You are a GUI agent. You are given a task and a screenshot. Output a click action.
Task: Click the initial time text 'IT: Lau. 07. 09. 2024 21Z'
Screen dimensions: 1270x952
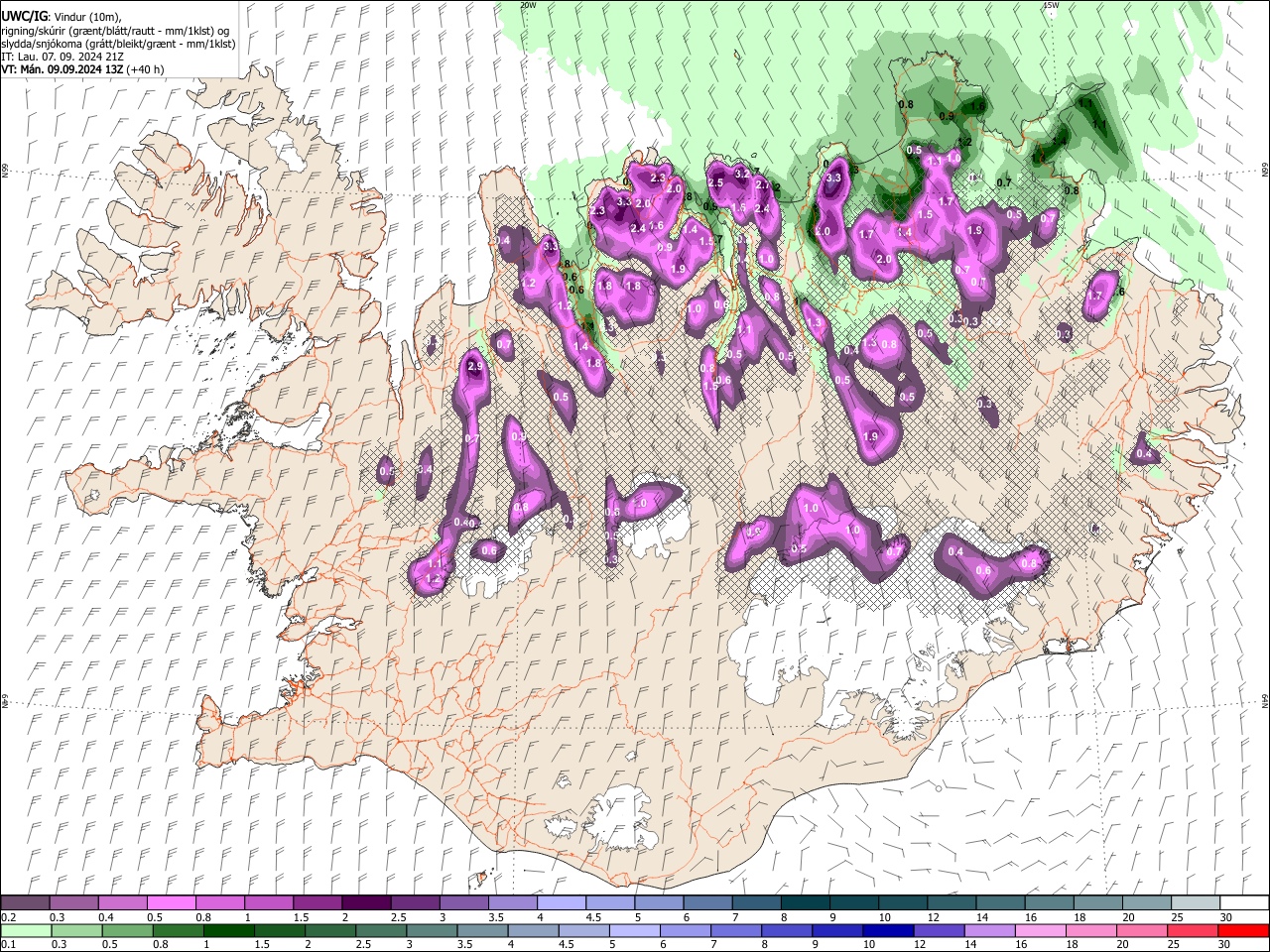click(62, 57)
